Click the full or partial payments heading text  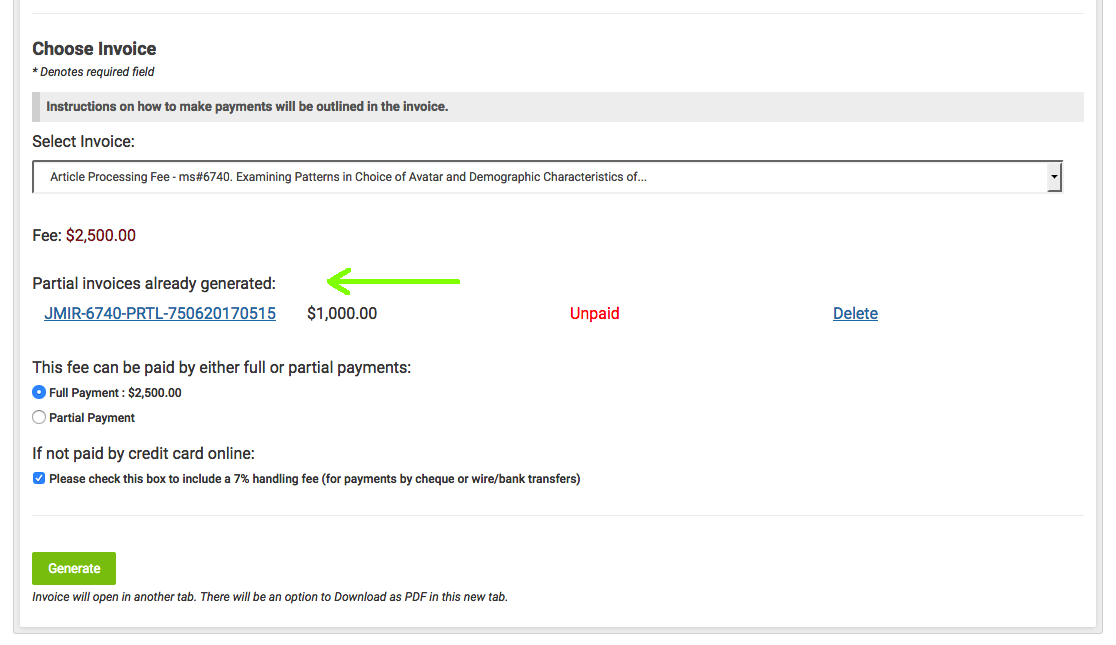[x=221, y=367]
